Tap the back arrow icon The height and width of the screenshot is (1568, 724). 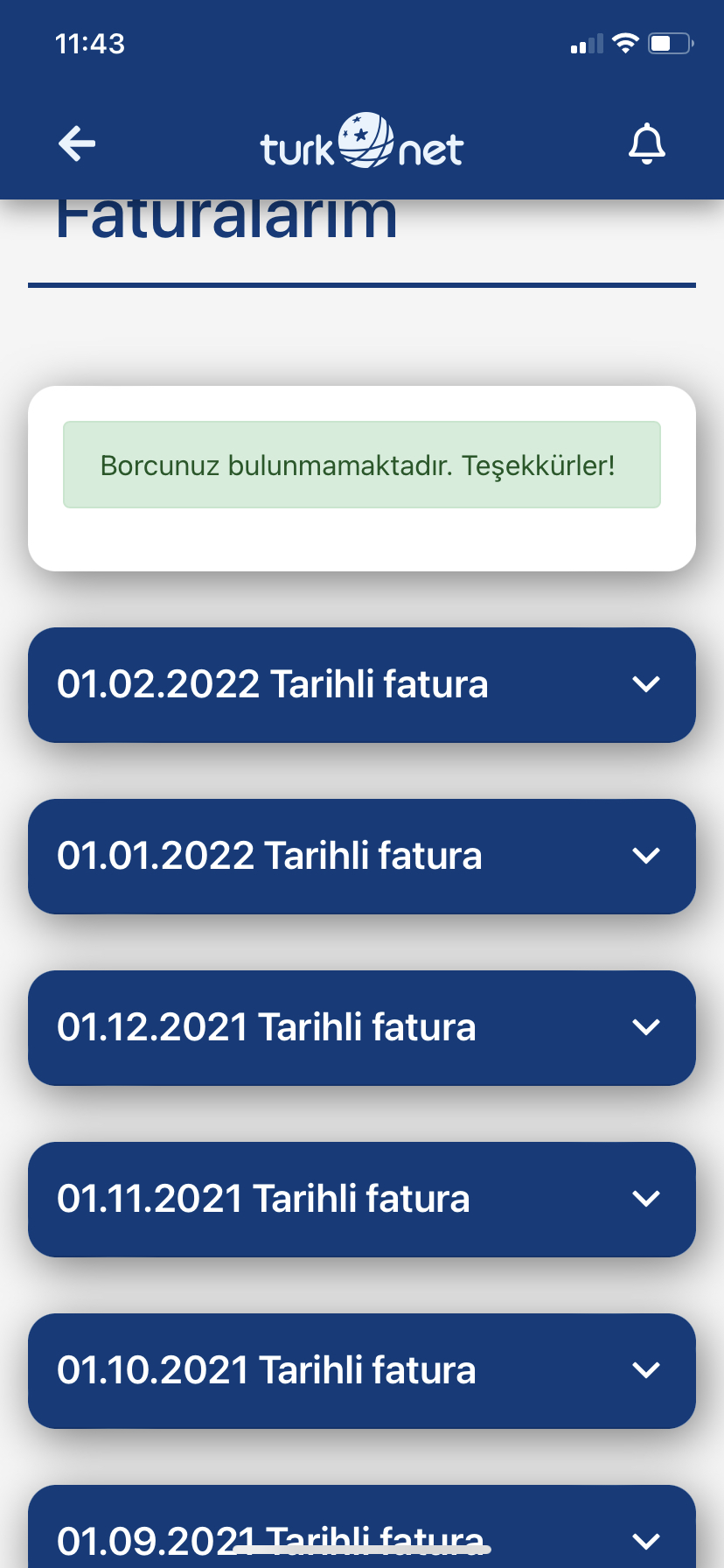pos(77,143)
